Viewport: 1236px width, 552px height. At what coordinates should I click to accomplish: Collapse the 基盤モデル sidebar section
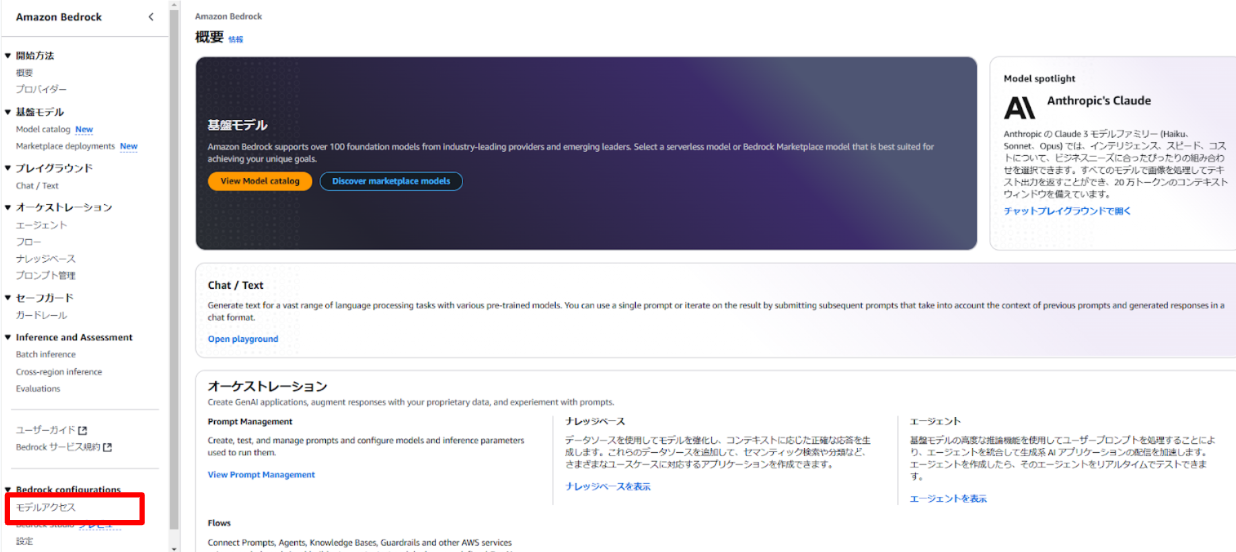[8, 112]
